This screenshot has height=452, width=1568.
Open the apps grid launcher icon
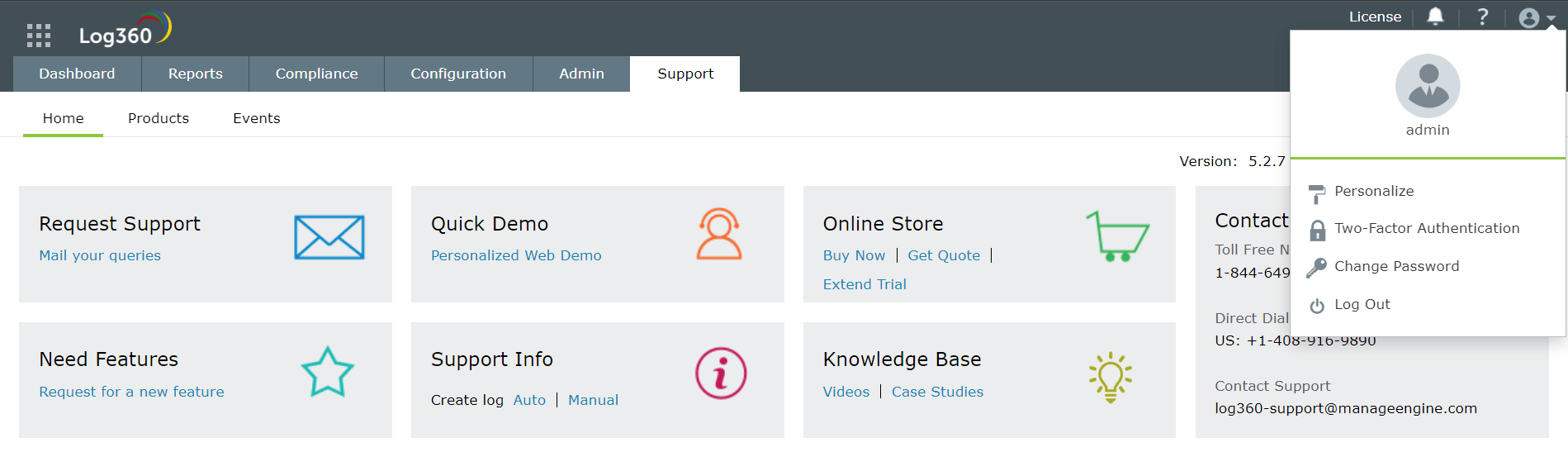[39, 36]
